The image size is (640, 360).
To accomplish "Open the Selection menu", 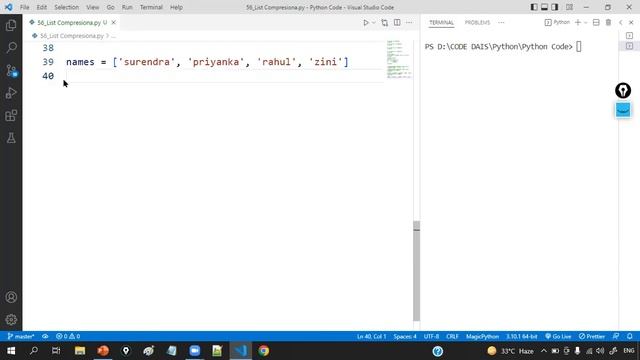I will tap(67, 7).
